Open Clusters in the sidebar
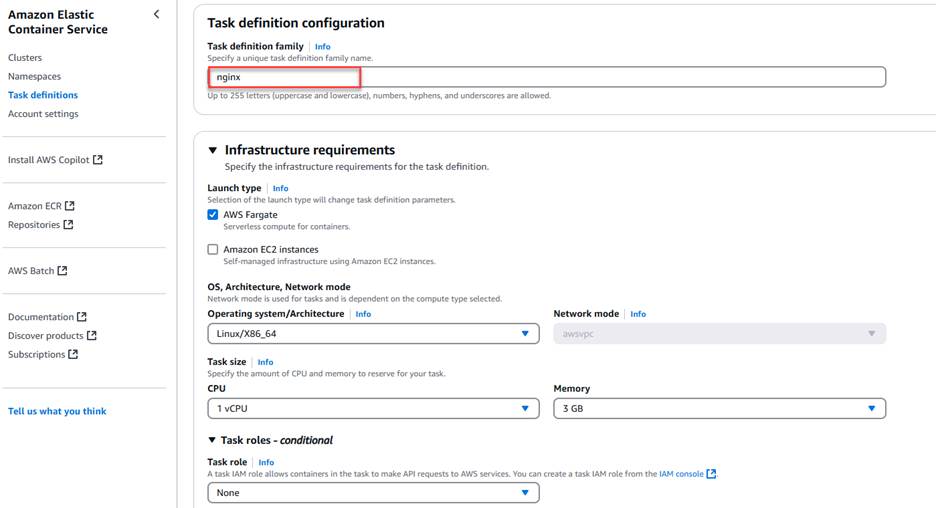Image resolution: width=936 pixels, height=508 pixels. pos(25,58)
